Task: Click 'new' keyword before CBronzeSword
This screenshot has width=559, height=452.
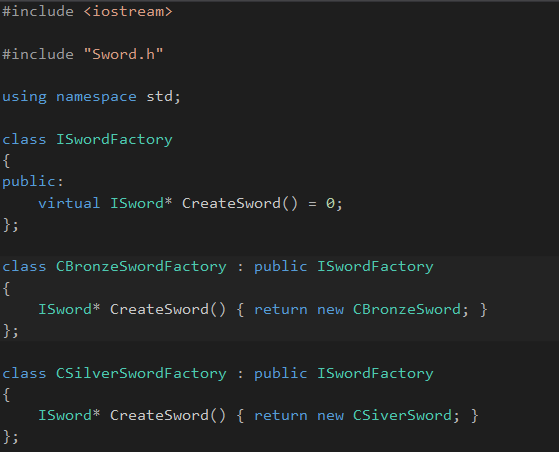Action: [330, 309]
